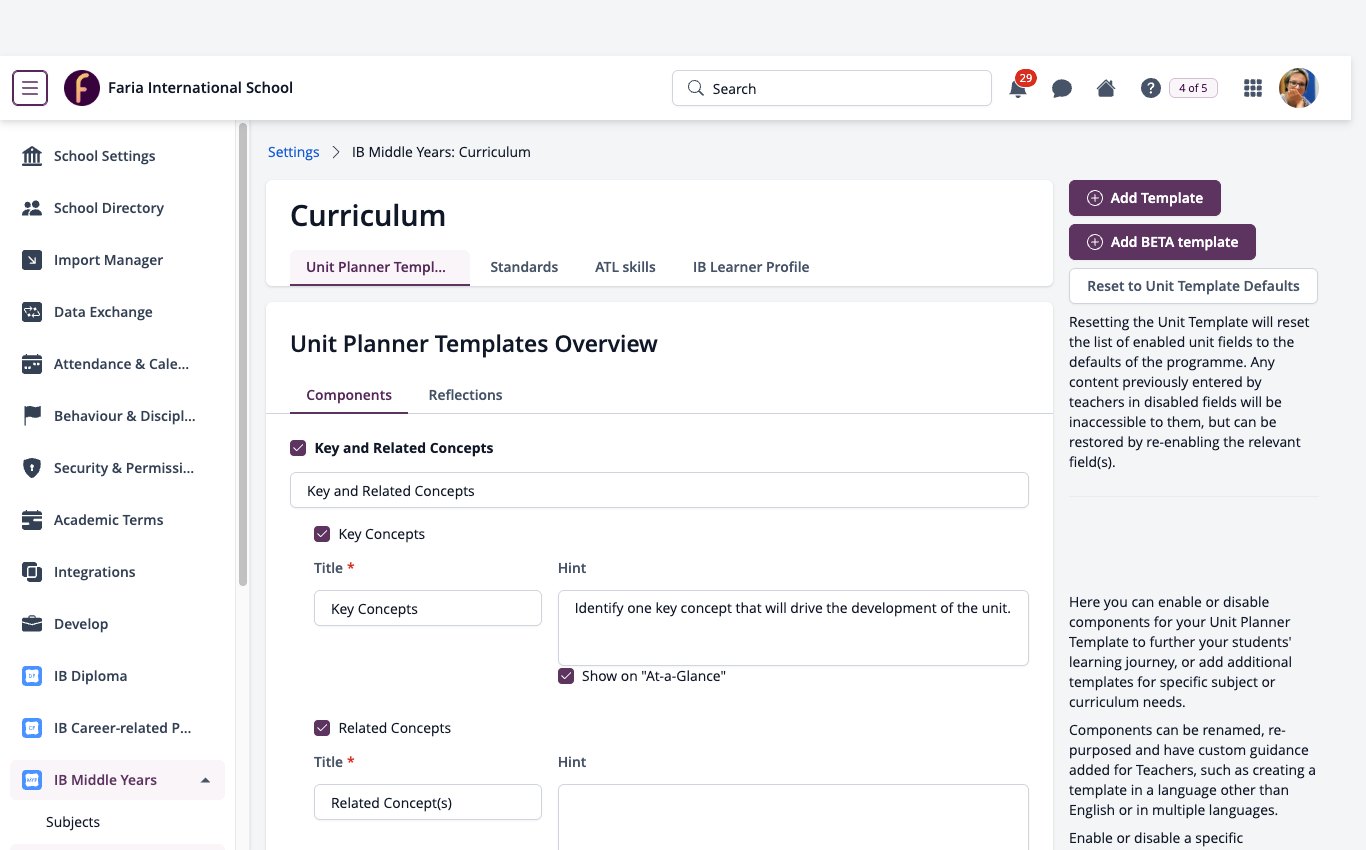Image resolution: width=1366 pixels, height=850 pixels.
Task: Follow the Settings breadcrumb link
Action: click(293, 152)
